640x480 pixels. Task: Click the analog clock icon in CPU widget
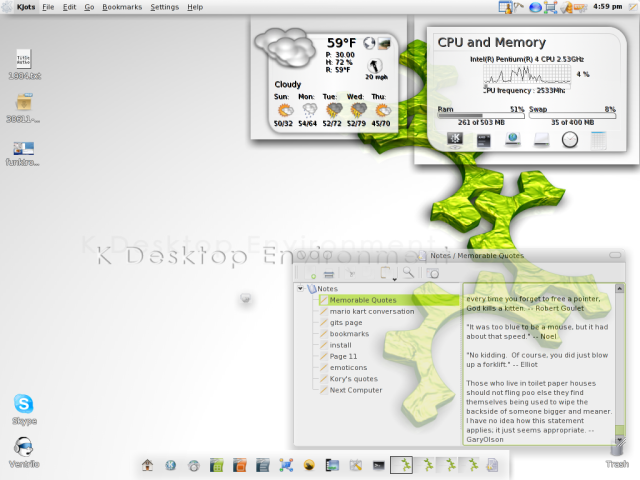pos(570,140)
